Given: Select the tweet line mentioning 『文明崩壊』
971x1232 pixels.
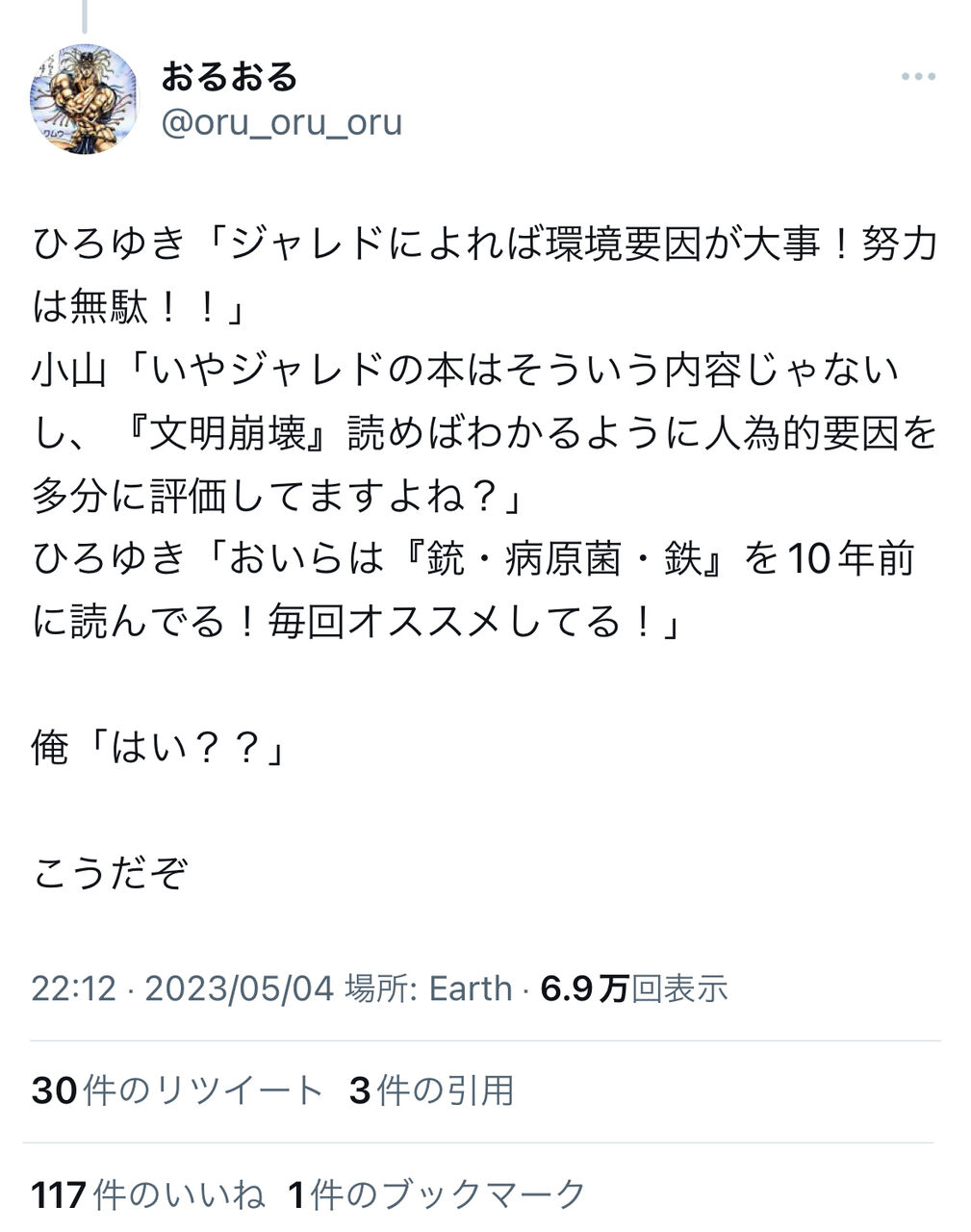Looking at the screenshot, I should click(485, 434).
